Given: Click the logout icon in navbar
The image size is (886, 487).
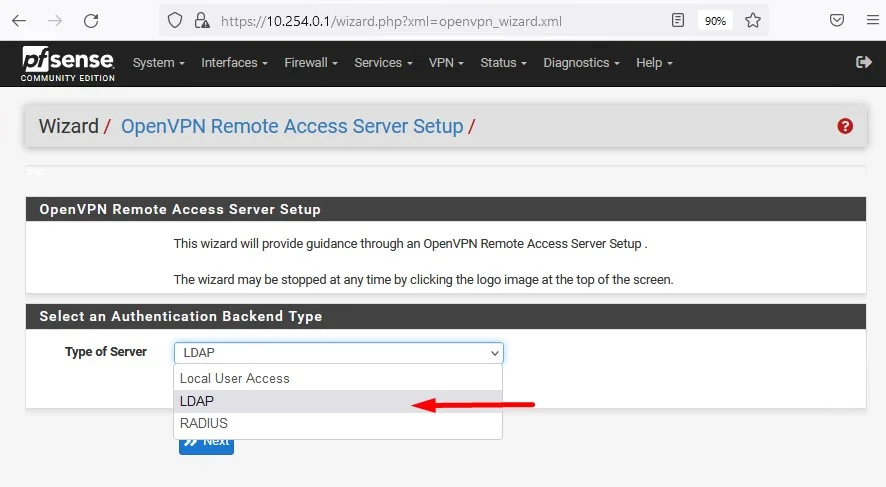Looking at the screenshot, I should pyautogui.click(x=864, y=62).
